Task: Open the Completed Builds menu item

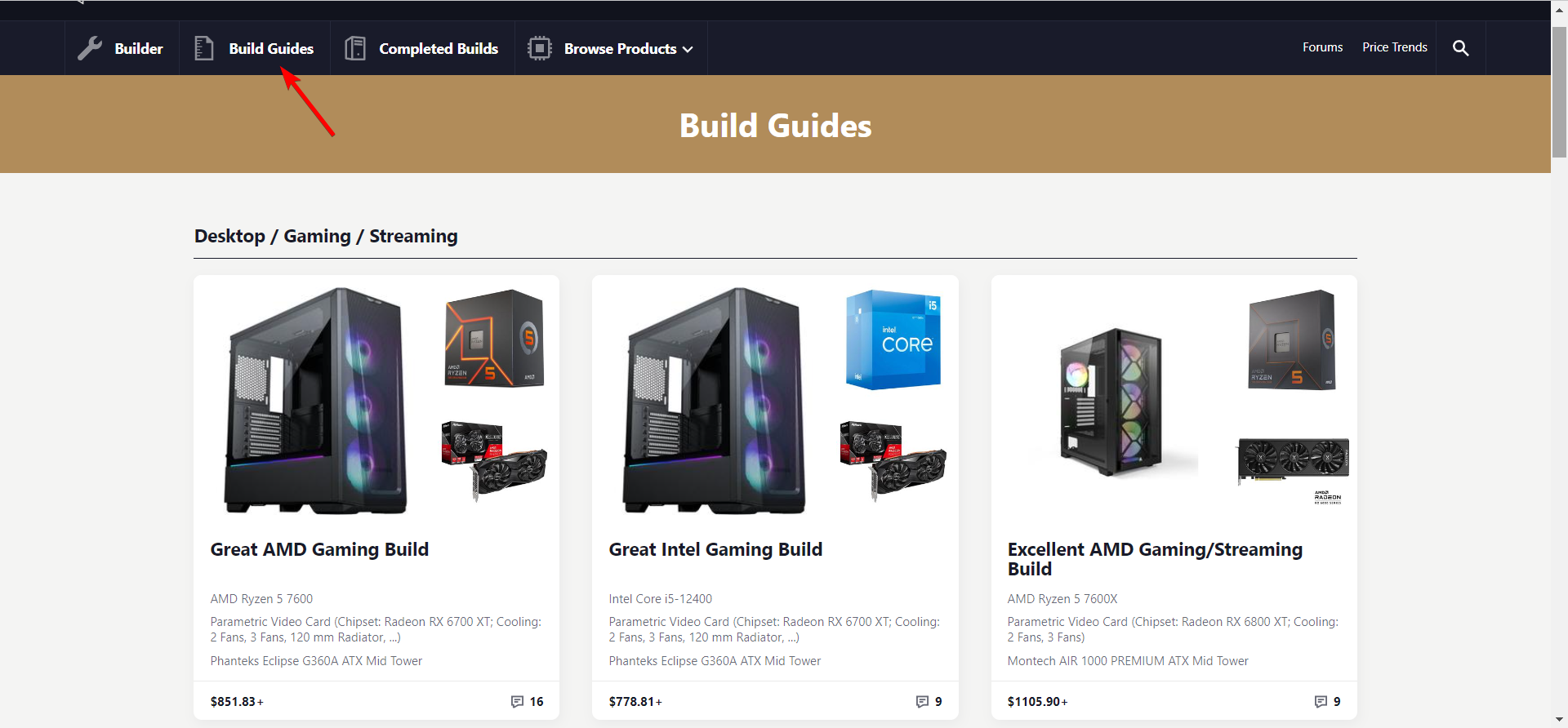Action: 422,48
